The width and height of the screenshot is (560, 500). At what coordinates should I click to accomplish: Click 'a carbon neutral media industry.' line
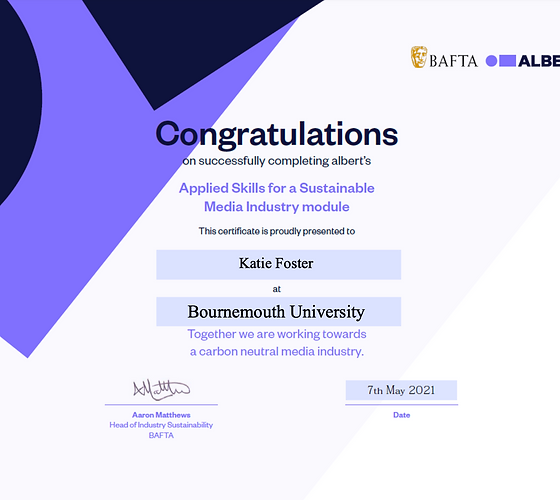click(x=277, y=352)
